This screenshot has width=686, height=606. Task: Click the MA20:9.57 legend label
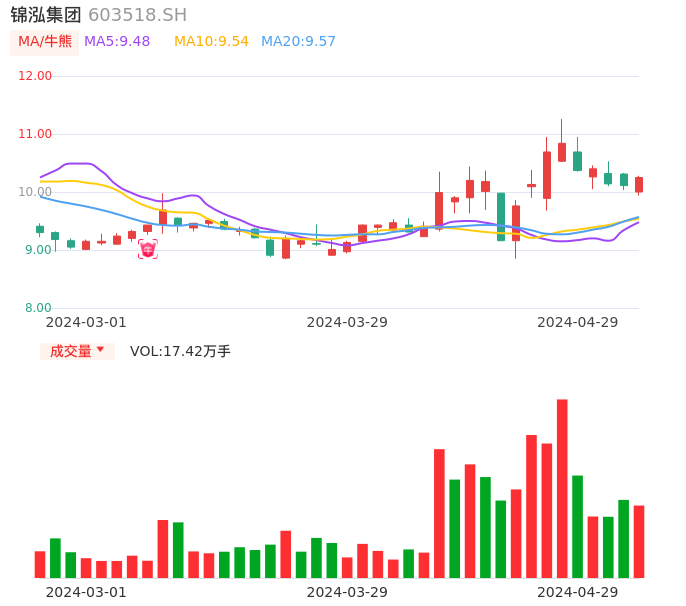[x=298, y=42]
